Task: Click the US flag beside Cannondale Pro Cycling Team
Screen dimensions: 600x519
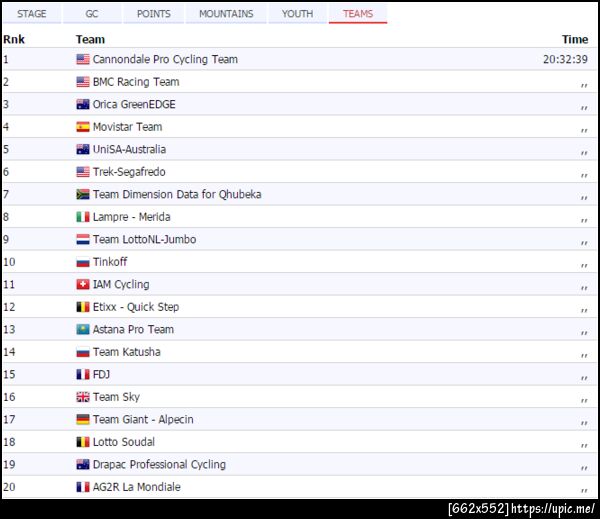Action: tap(83, 59)
